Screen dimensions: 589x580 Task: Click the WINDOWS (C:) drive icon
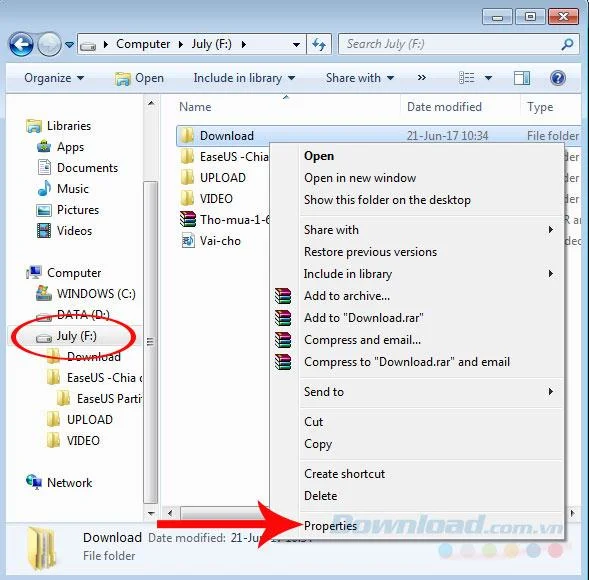(44, 293)
